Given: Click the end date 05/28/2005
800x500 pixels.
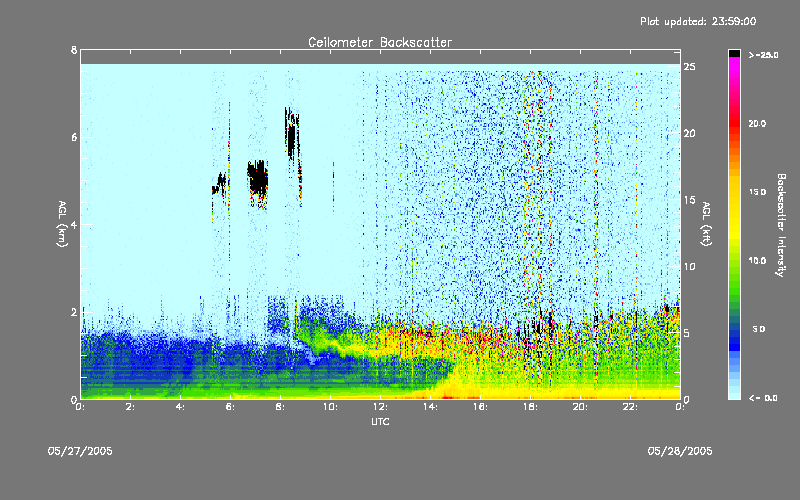Looking at the screenshot, I should point(680,451).
